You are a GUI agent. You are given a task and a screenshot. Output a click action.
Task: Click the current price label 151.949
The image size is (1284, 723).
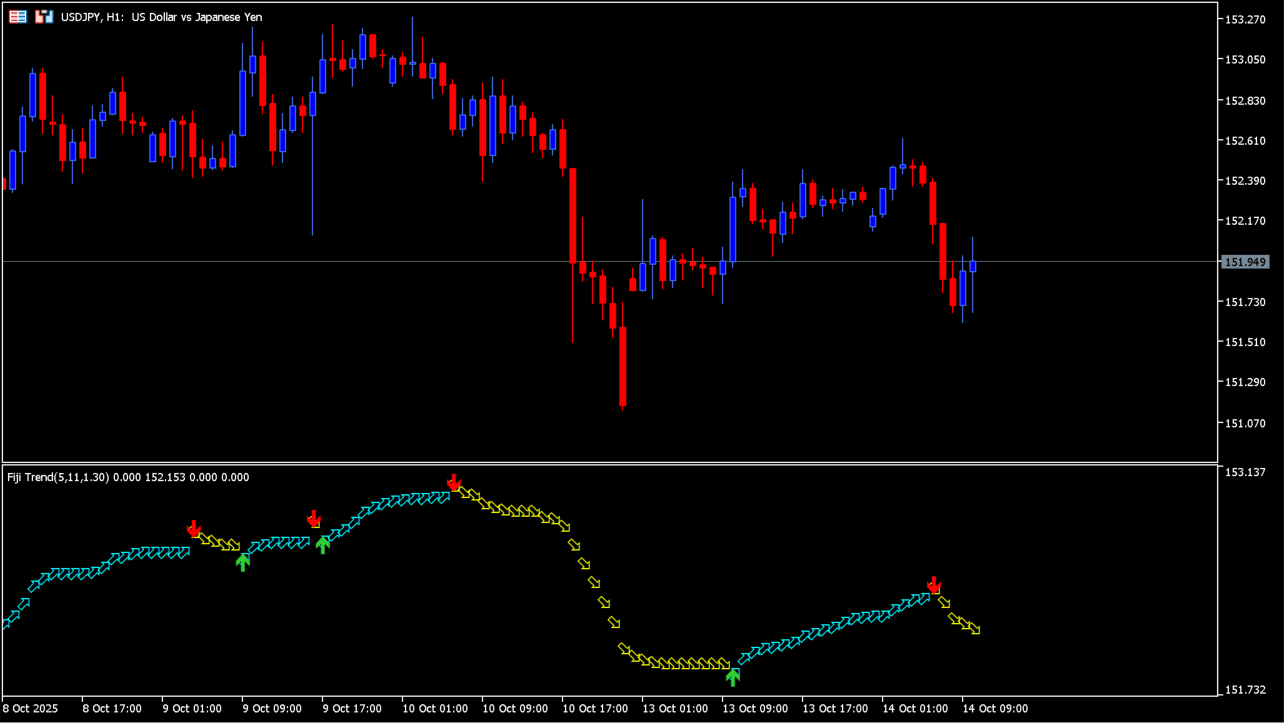[1246, 262]
